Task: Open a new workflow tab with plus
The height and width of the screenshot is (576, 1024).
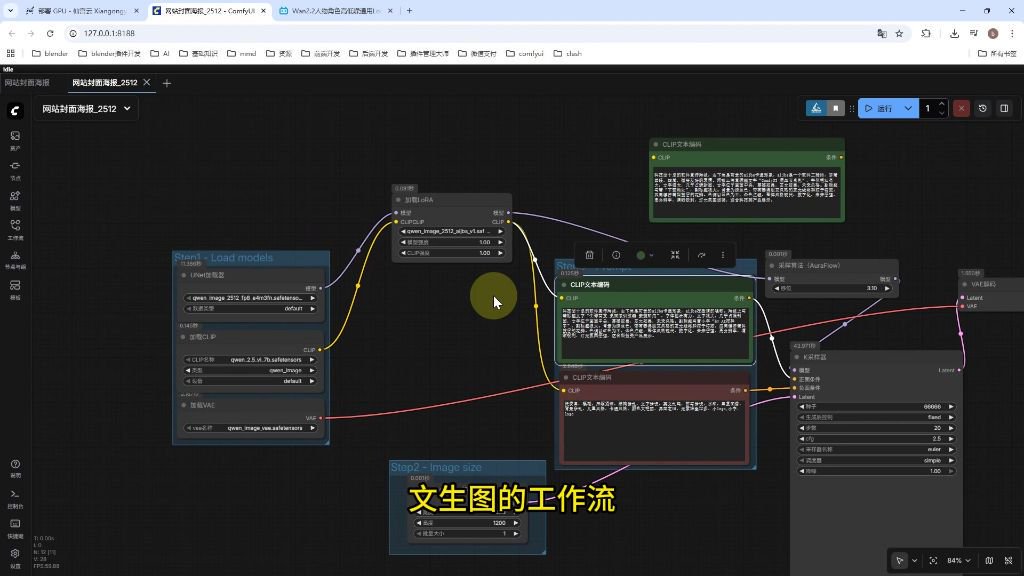Action: coord(167,83)
